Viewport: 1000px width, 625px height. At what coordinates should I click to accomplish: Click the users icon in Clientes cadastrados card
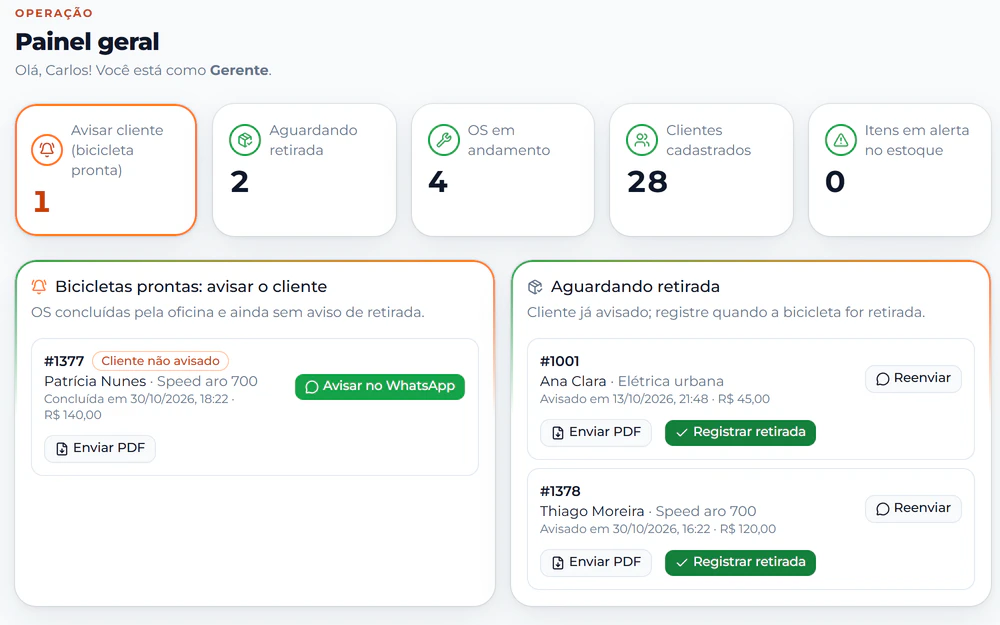642,140
